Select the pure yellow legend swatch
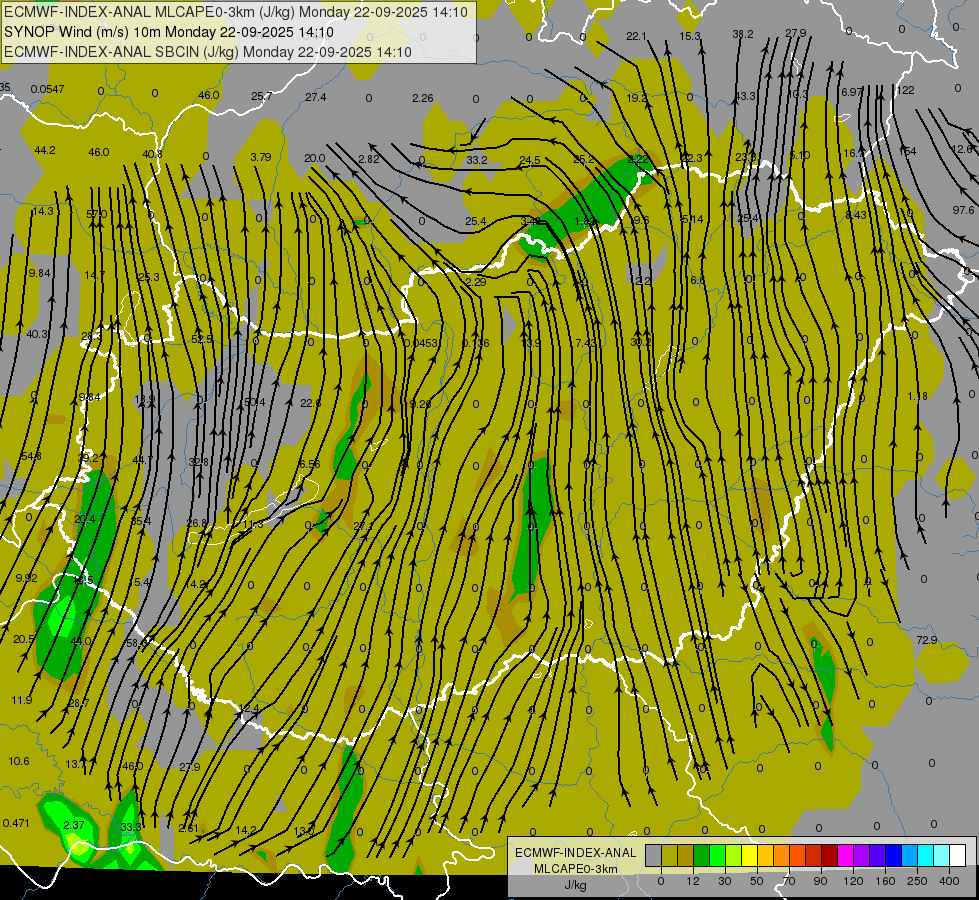Viewport: 979px width, 900px height. [x=749, y=855]
